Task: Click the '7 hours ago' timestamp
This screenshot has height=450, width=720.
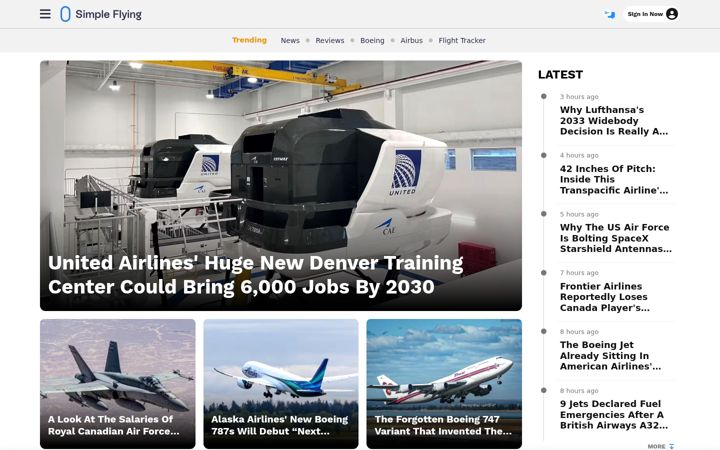Action: (x=579, y=273)
